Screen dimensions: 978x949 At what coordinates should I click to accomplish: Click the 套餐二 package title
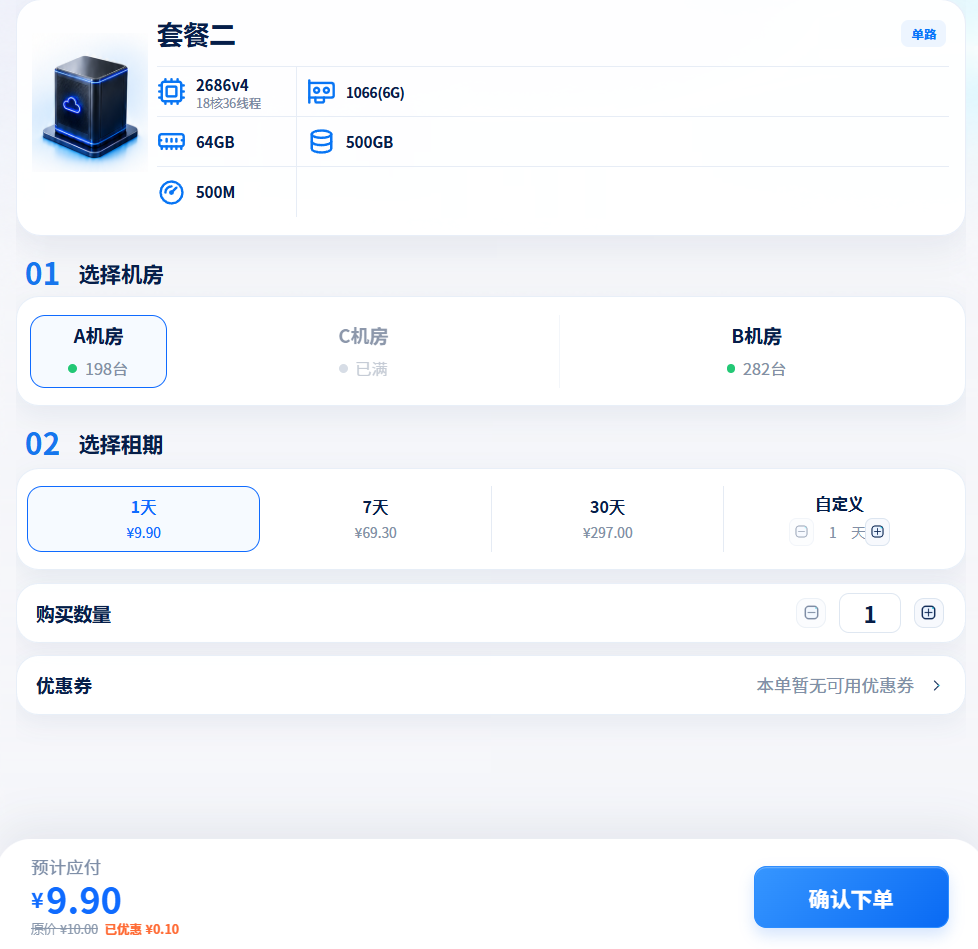coord(196,36)
